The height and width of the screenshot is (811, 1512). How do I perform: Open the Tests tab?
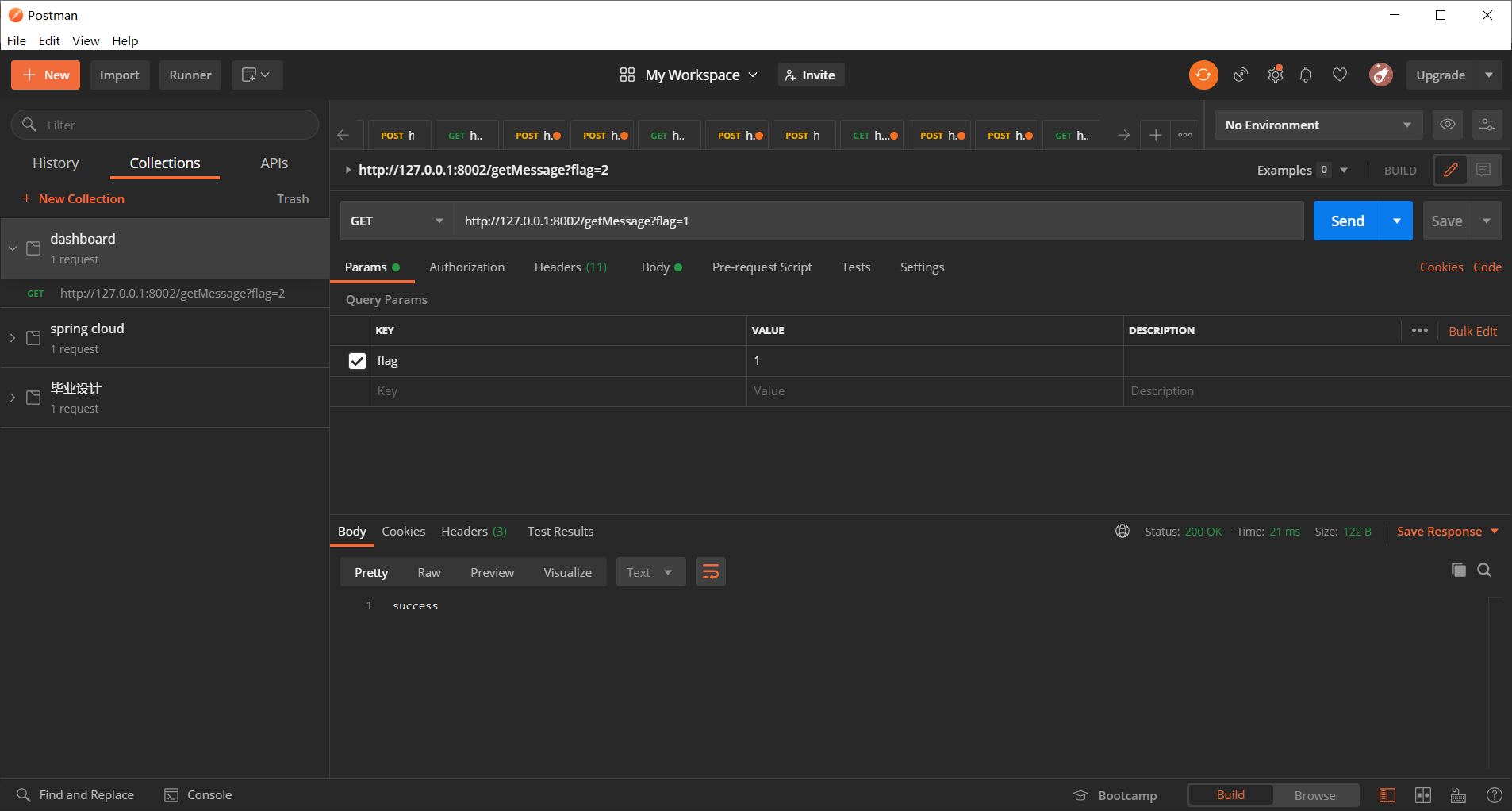pyautogui.click(x=856, y=267)
